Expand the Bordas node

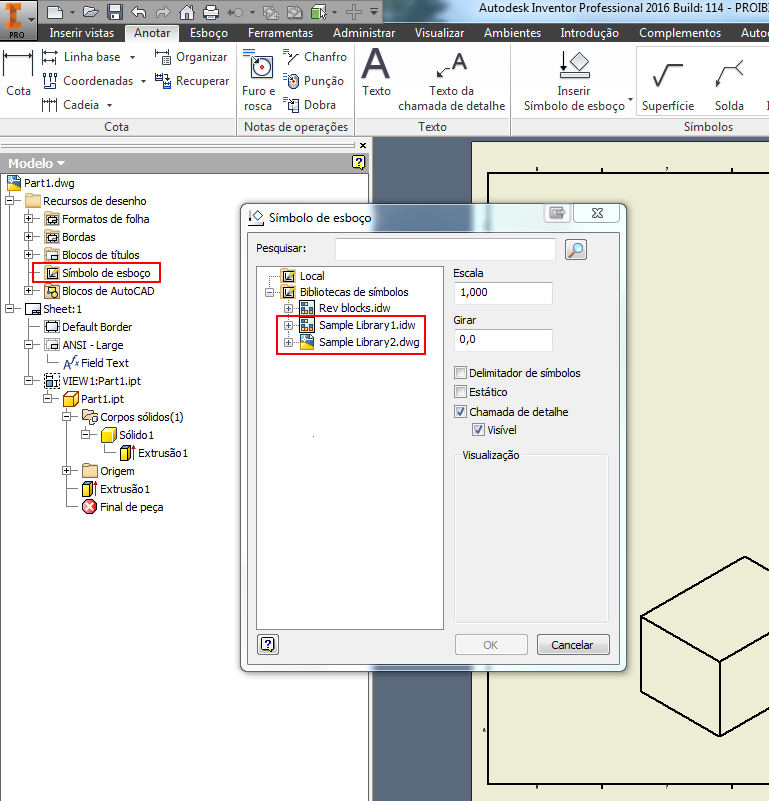(x=29, y=237)
